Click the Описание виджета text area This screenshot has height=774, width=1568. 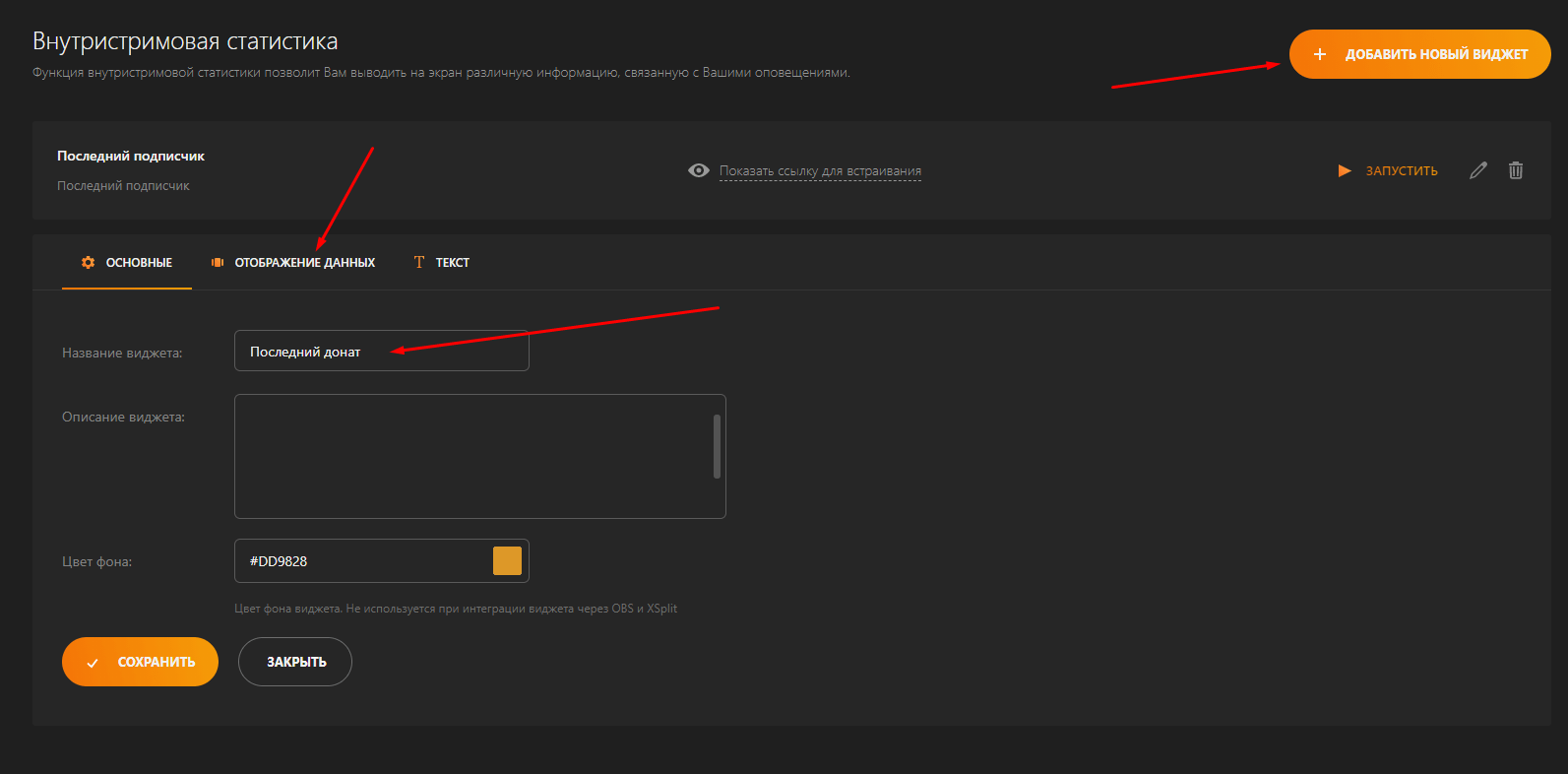point(480,456)
